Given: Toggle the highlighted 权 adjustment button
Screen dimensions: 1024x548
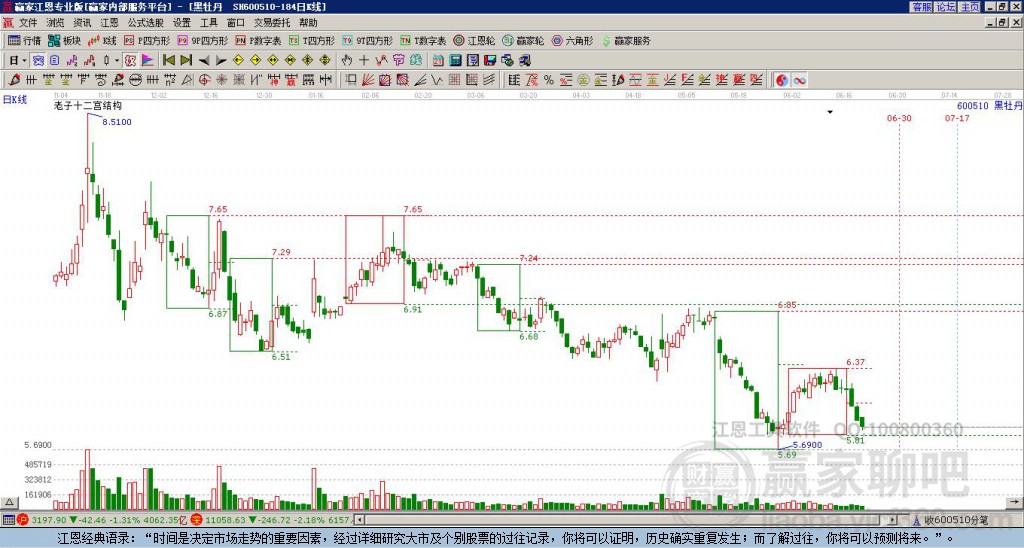Looking at the screenshot, I should [x=130, y=61].
